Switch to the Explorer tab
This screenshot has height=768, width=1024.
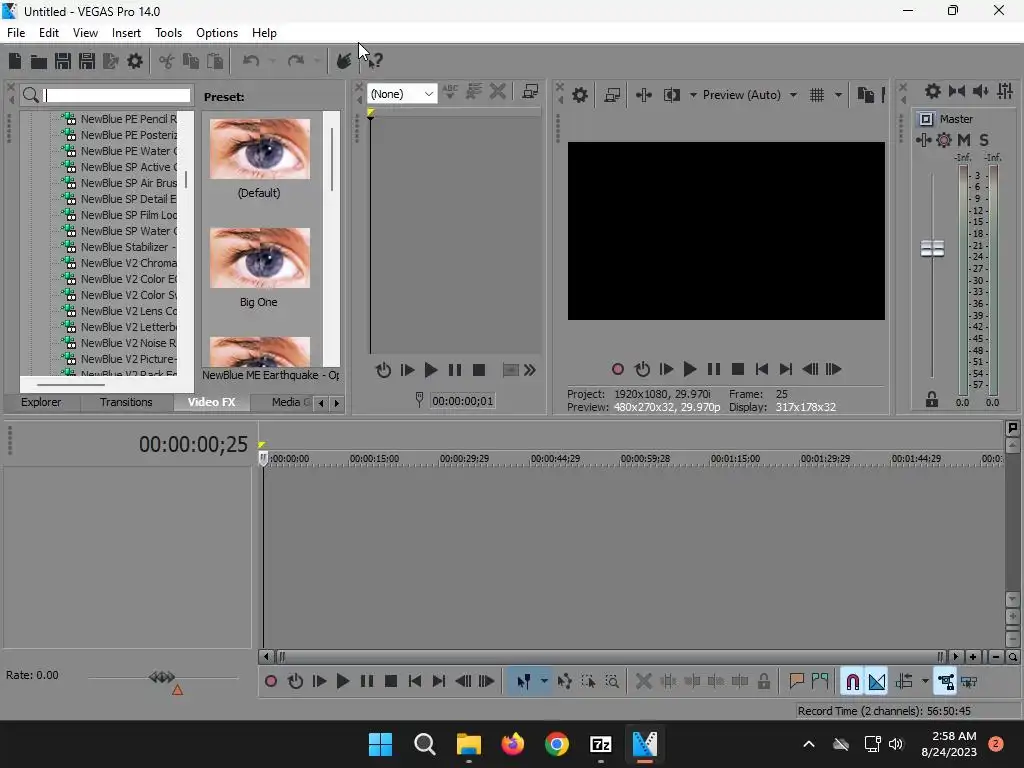click(x=41, y=402)
